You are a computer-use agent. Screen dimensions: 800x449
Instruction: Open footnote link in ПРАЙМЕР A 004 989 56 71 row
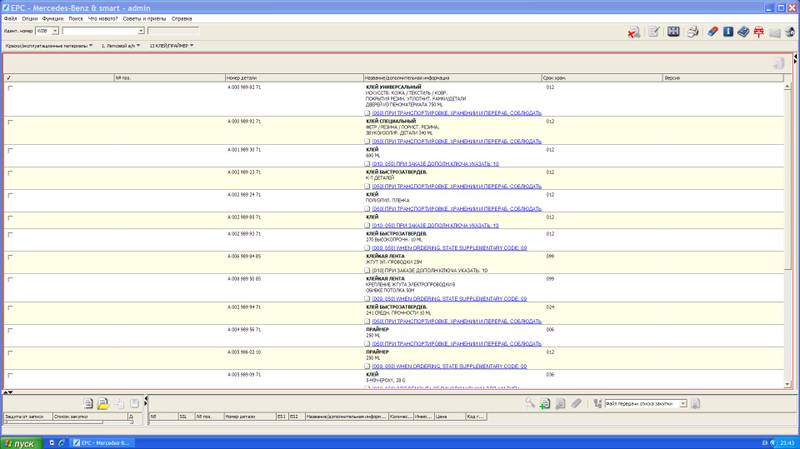pos(457,344)
